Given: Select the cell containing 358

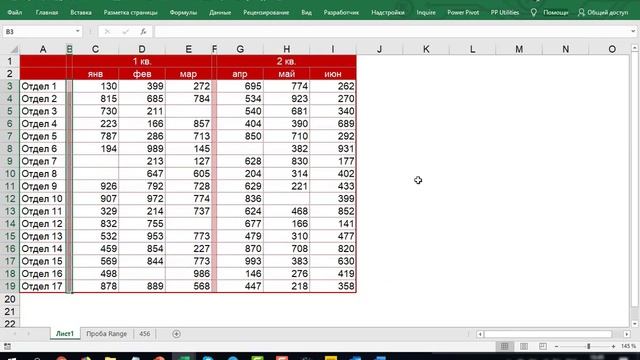Looking at the screenshot, I should click(333, 286).
